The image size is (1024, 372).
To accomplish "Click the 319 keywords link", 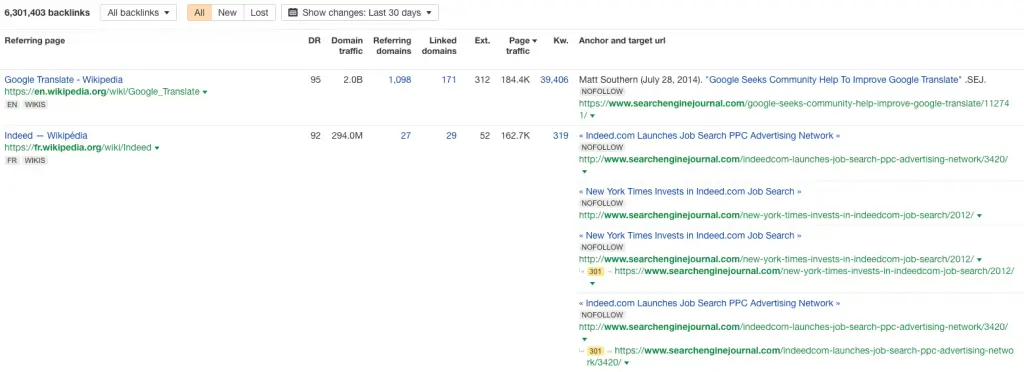I will tap(560, 136).
